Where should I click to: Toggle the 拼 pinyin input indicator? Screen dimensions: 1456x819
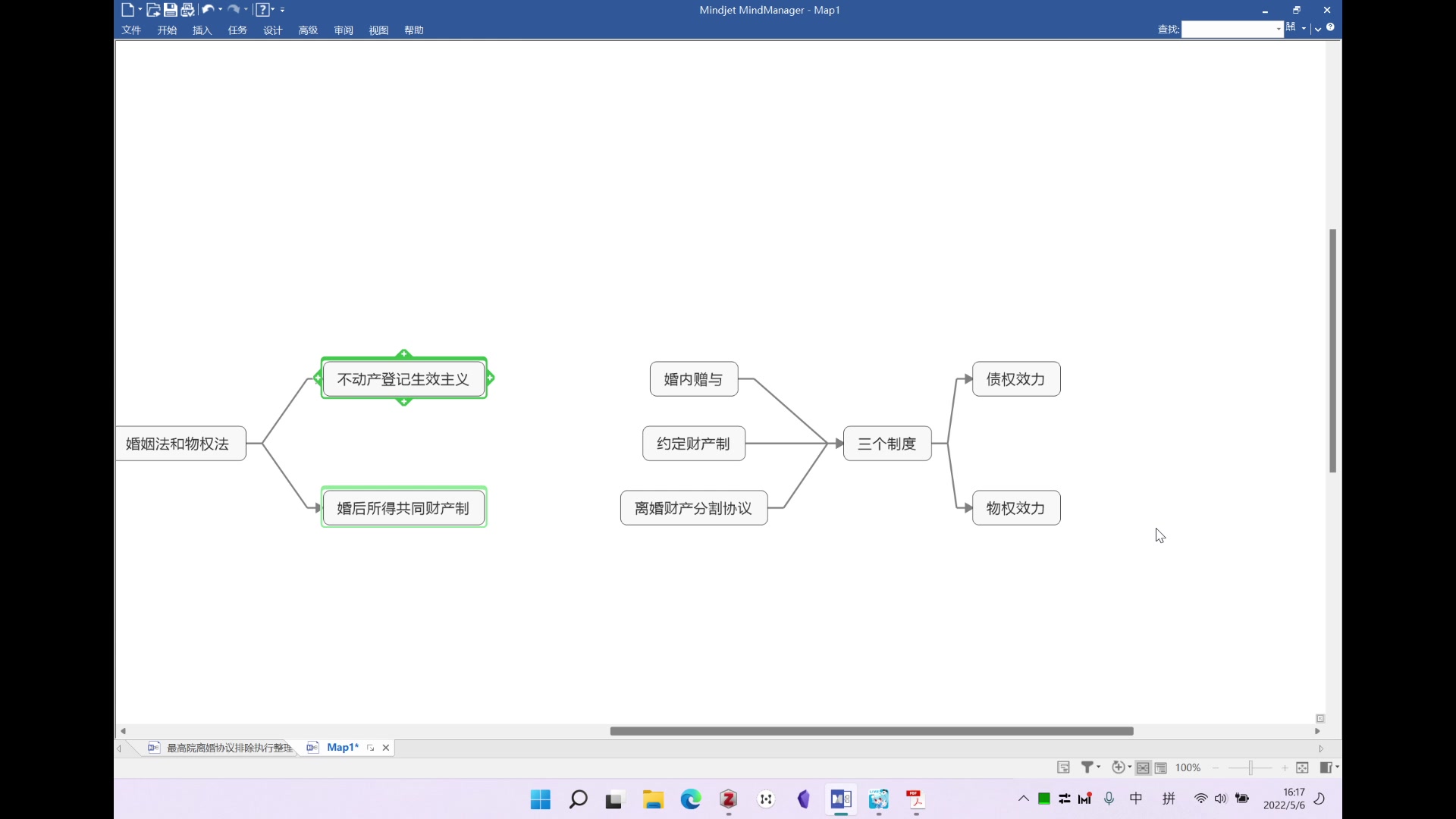(1169, 799)
